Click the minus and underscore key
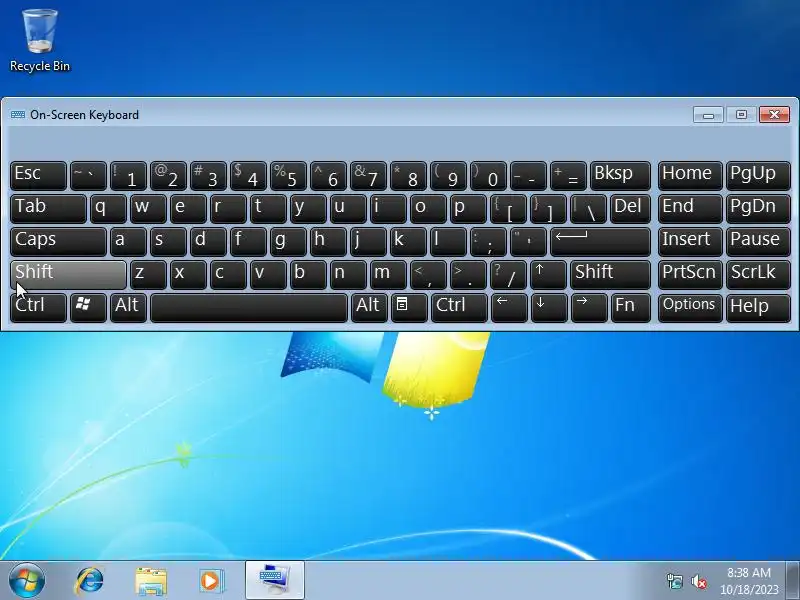Screen dimensions: 800x600 point(529,176)
